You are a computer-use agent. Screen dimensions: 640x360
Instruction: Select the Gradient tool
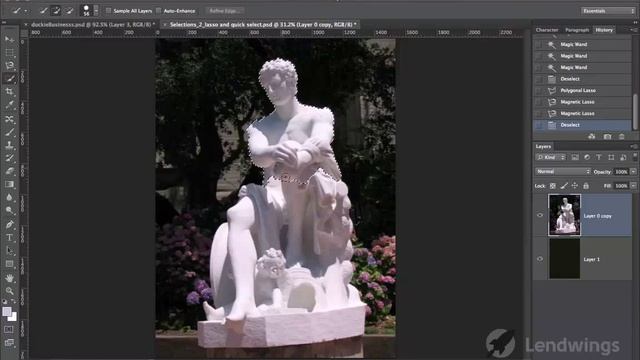click(9, 184)
